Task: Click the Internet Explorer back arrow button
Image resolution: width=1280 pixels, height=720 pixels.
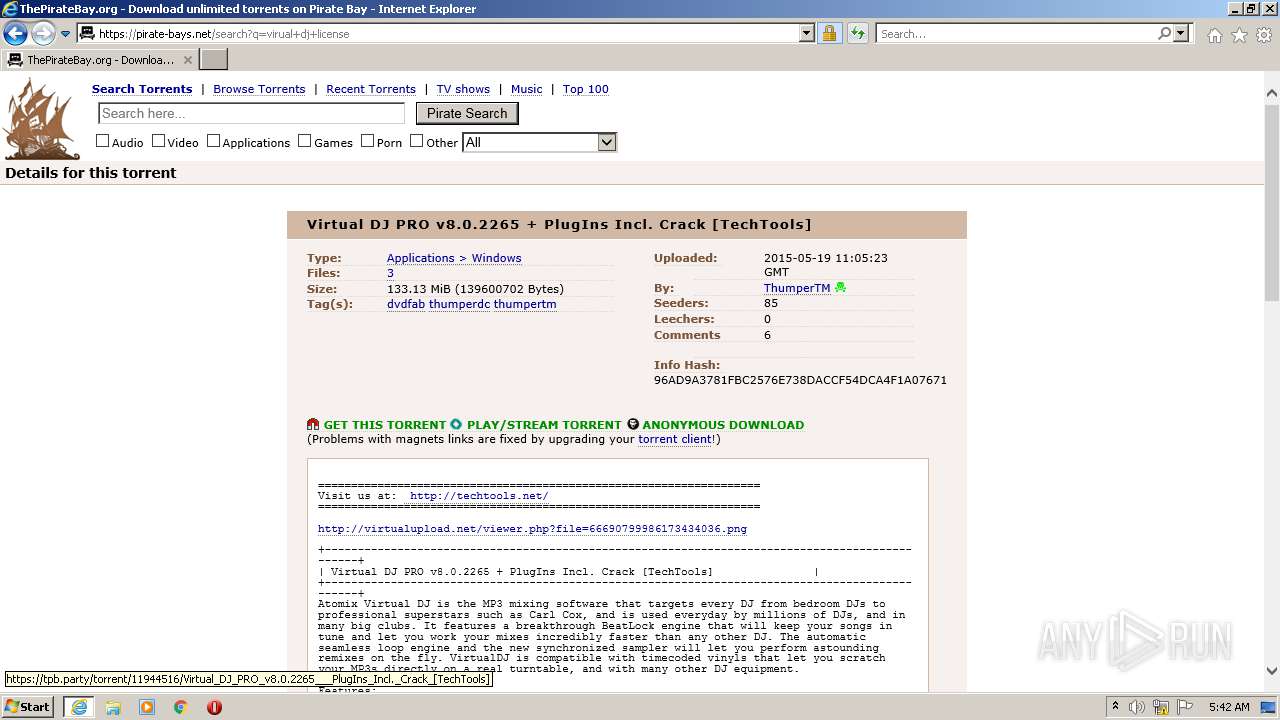Action: click(x=15, y=34)
